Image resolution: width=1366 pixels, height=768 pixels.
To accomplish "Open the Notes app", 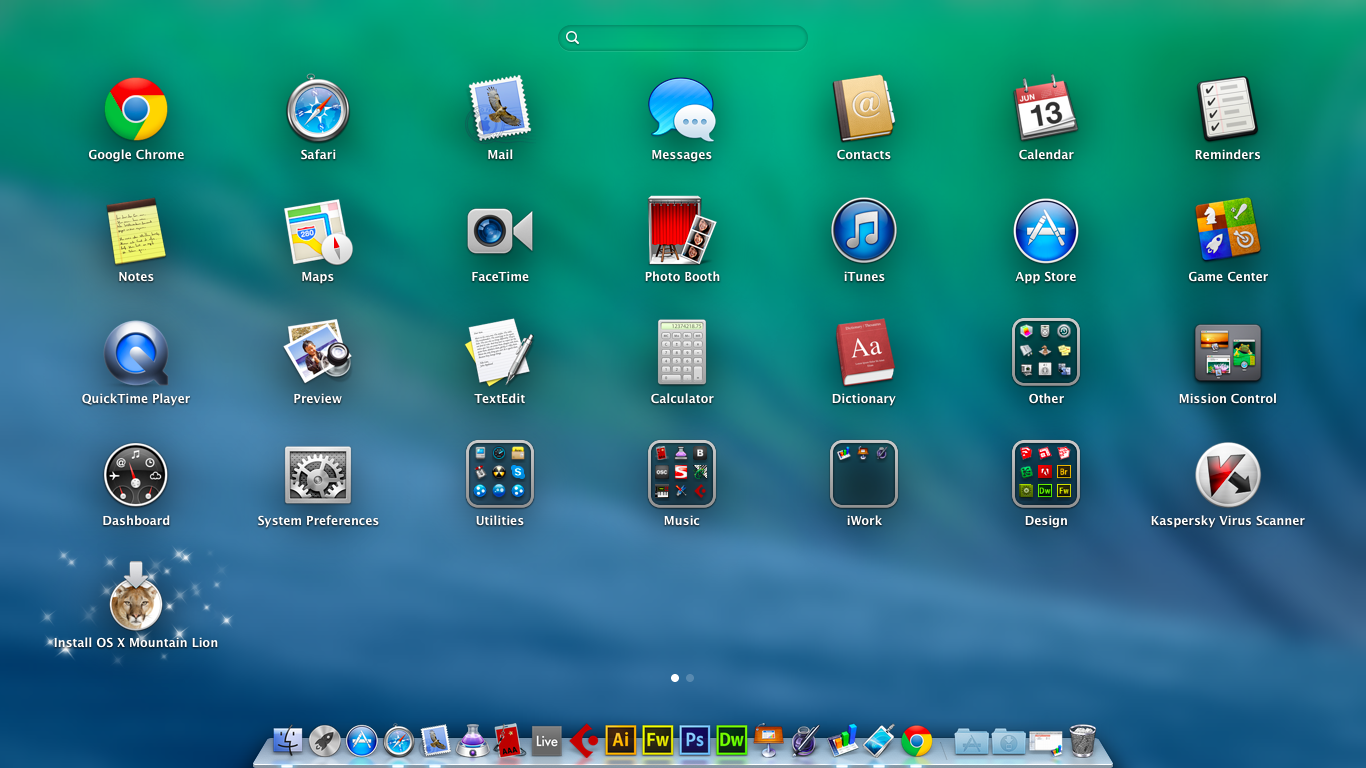I will [x=136, y=231].
